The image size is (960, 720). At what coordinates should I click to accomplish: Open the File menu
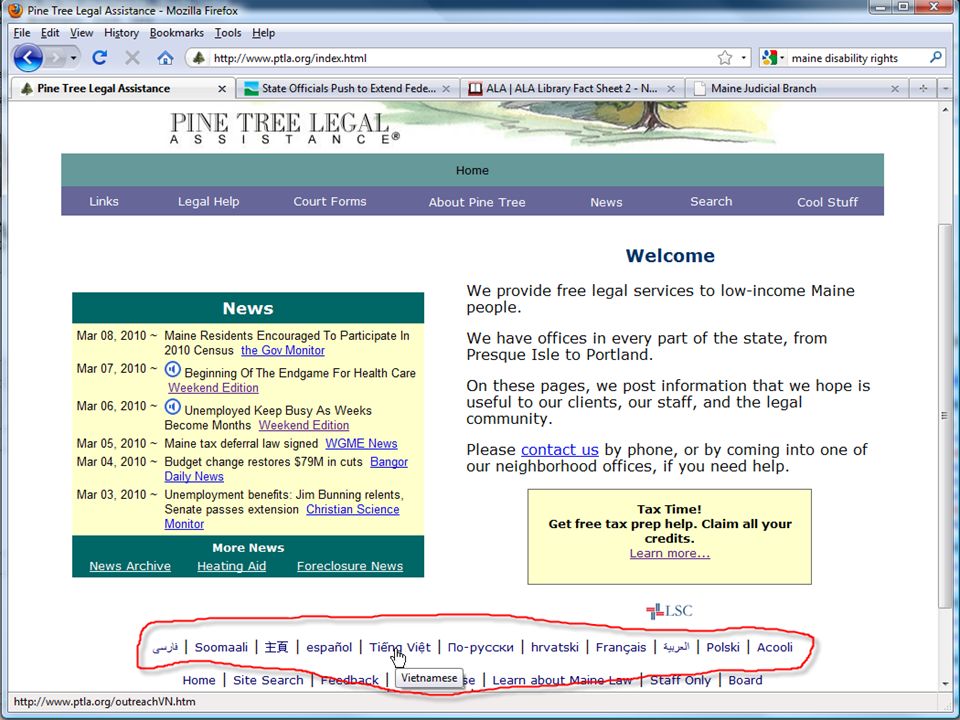click(x=21, y=33)
